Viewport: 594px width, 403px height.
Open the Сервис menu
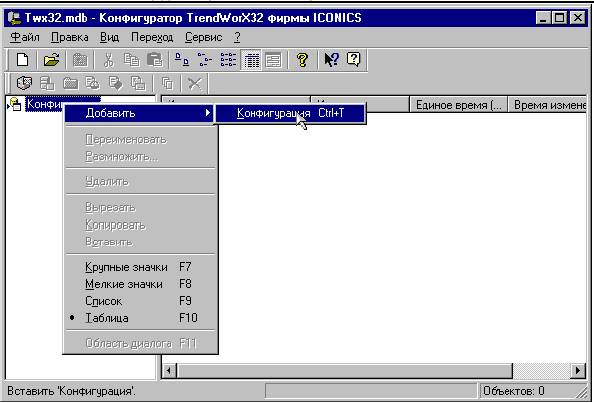203,37
